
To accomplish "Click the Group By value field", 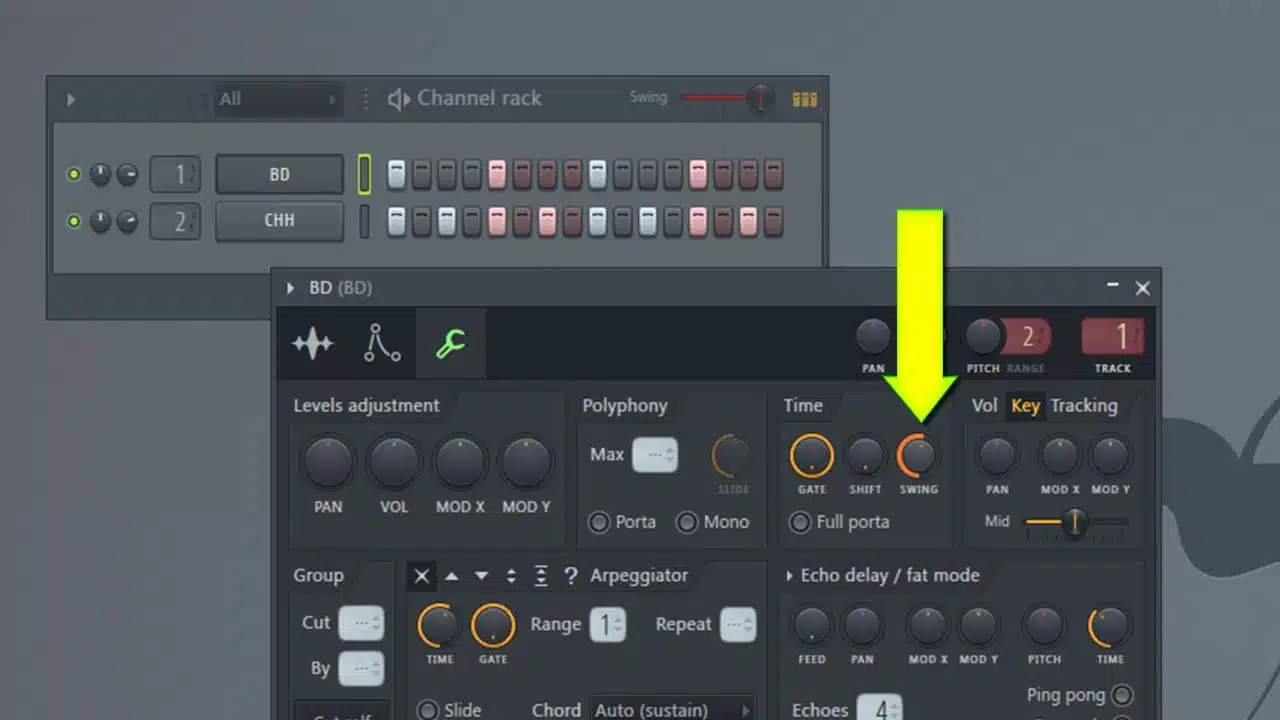I will (x=361, y=668).
